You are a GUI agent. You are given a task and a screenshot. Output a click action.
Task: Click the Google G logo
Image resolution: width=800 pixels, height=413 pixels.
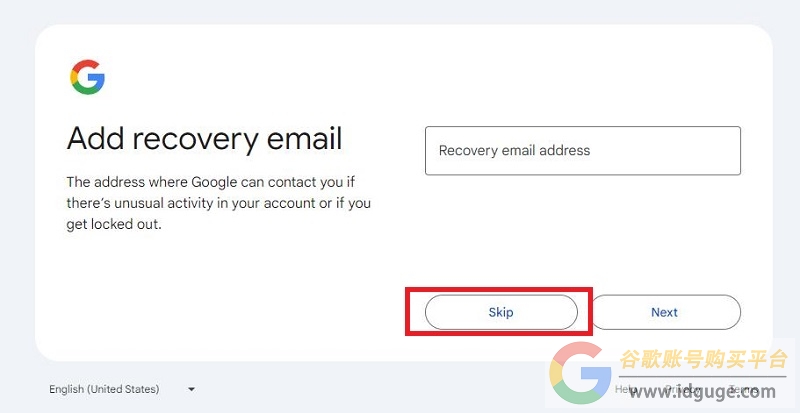click(87, 77)
